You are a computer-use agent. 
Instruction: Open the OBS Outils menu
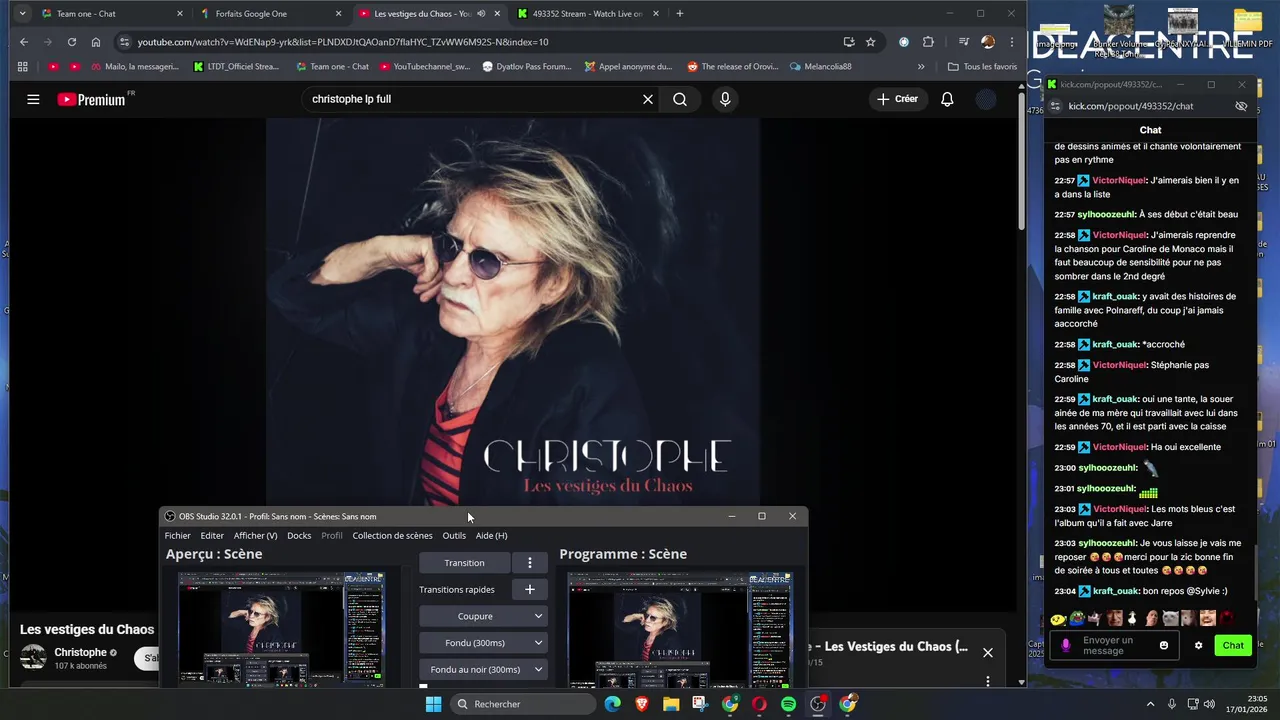454,536
